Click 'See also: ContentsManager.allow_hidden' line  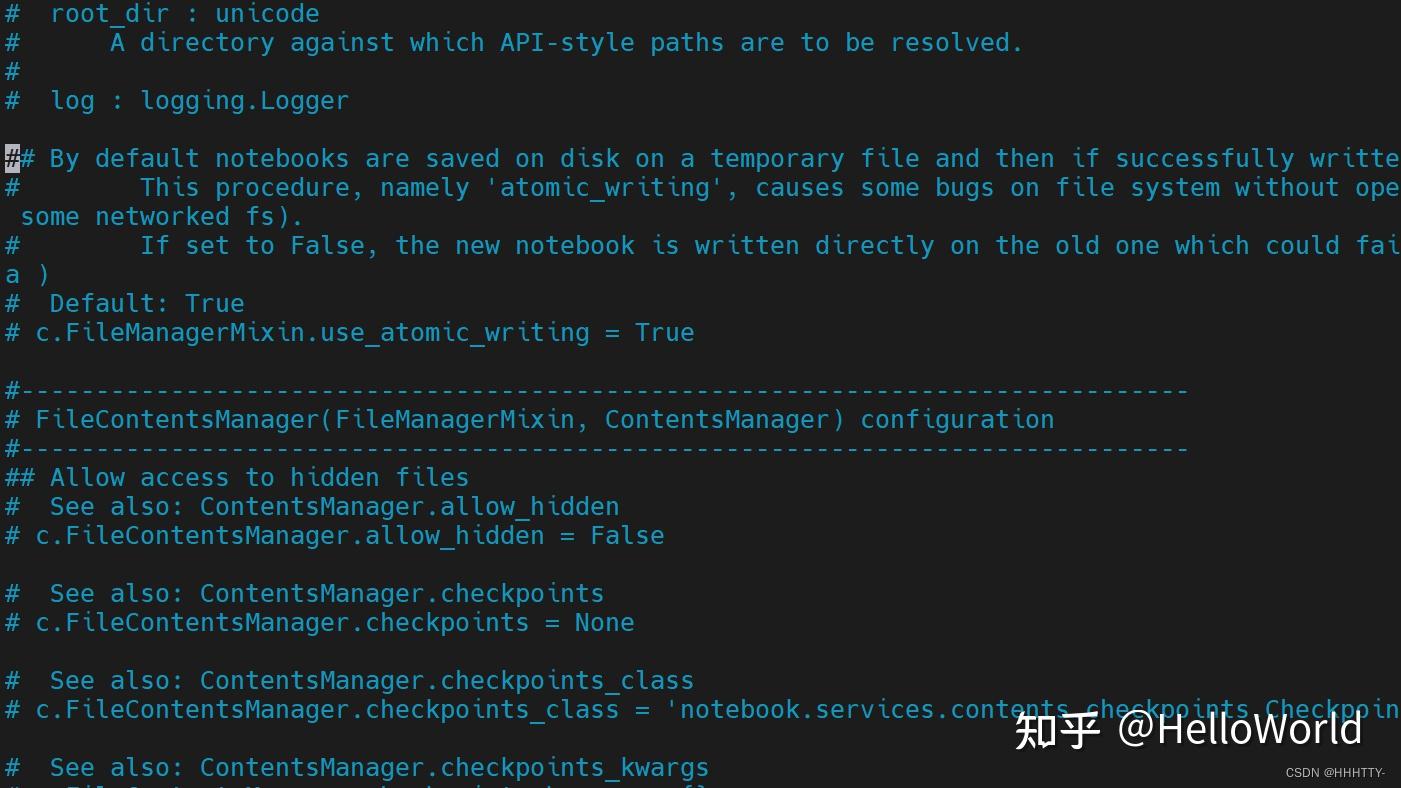click(x=334, y=507)
